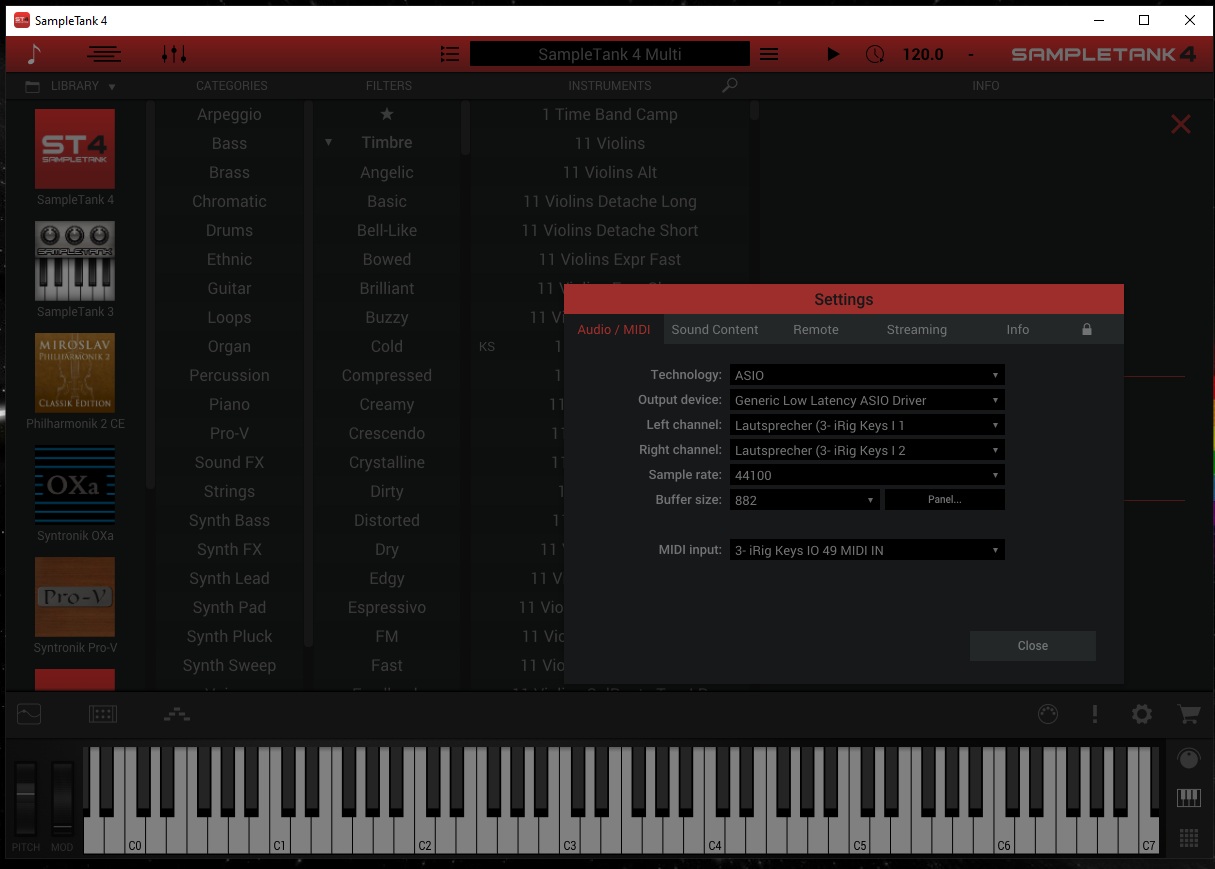Image resolution: width=1215 pixels, height=869 pixels.
Task: Show the keyboard view icon
Action: (1188, 798)
